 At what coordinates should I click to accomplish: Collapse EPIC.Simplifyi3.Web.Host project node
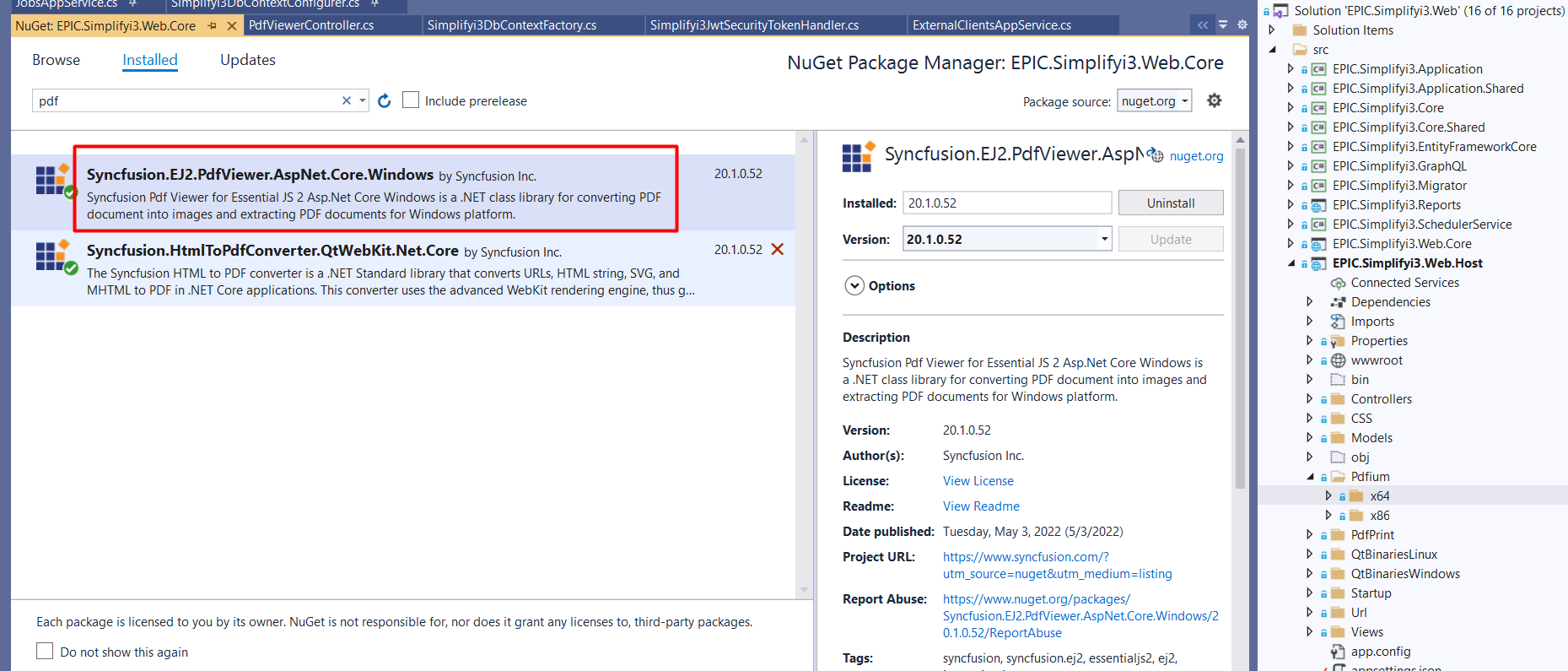[x=1291, y=263]
